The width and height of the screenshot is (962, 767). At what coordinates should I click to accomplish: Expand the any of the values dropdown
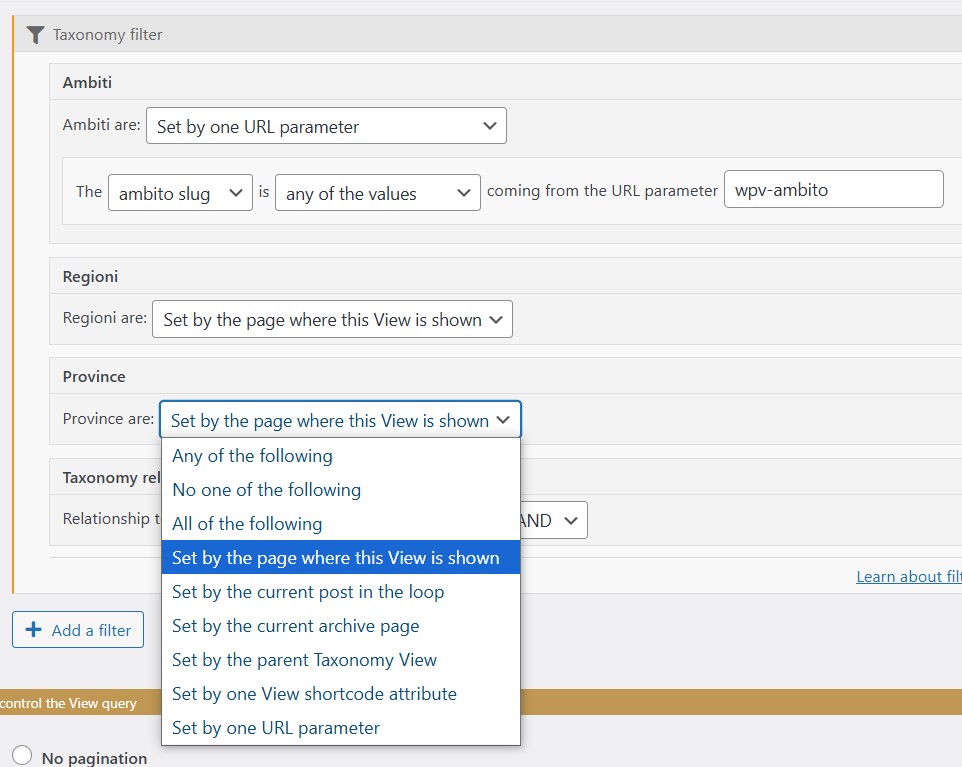(377, 193)
